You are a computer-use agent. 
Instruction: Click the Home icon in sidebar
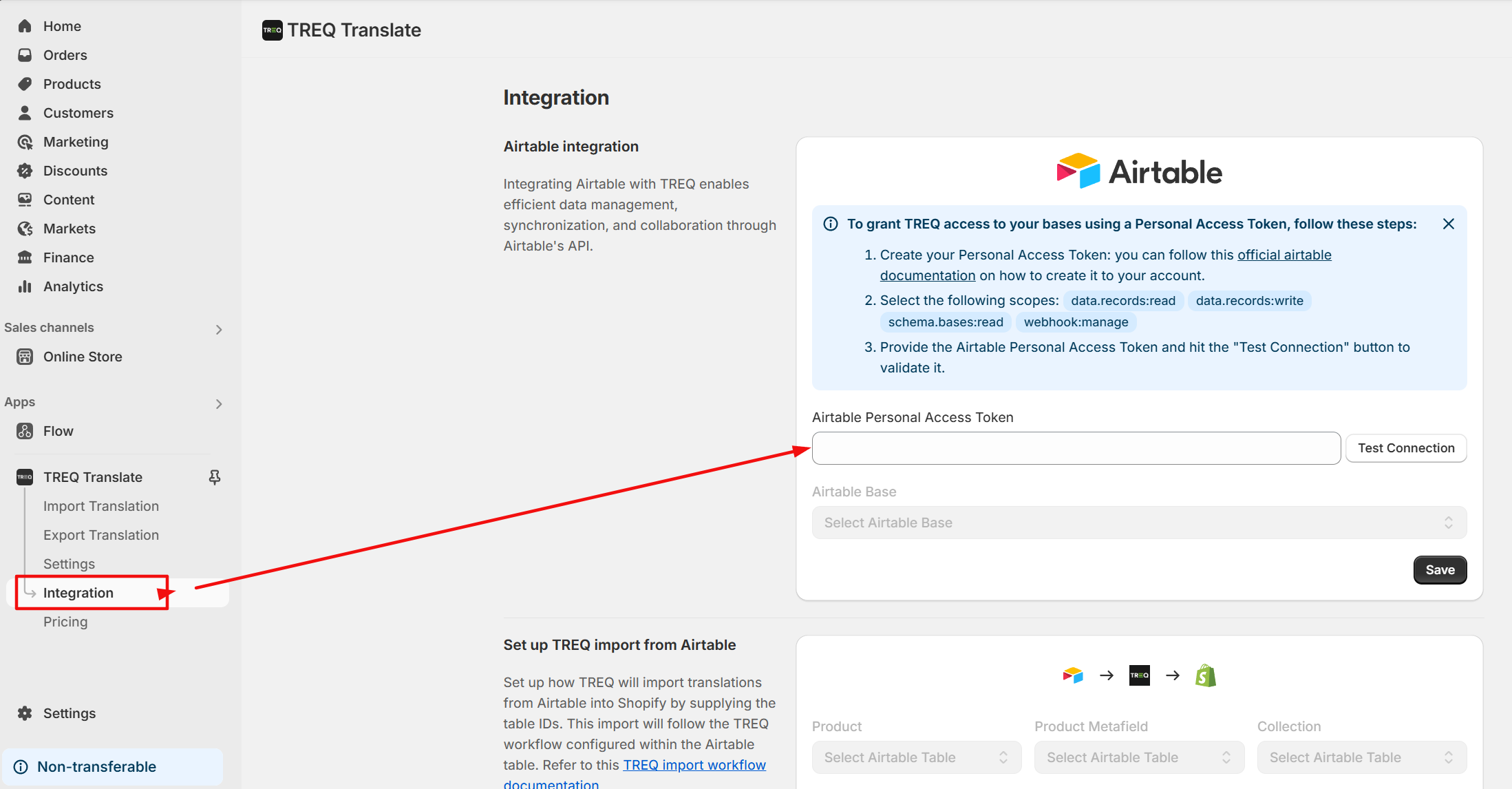25,26
